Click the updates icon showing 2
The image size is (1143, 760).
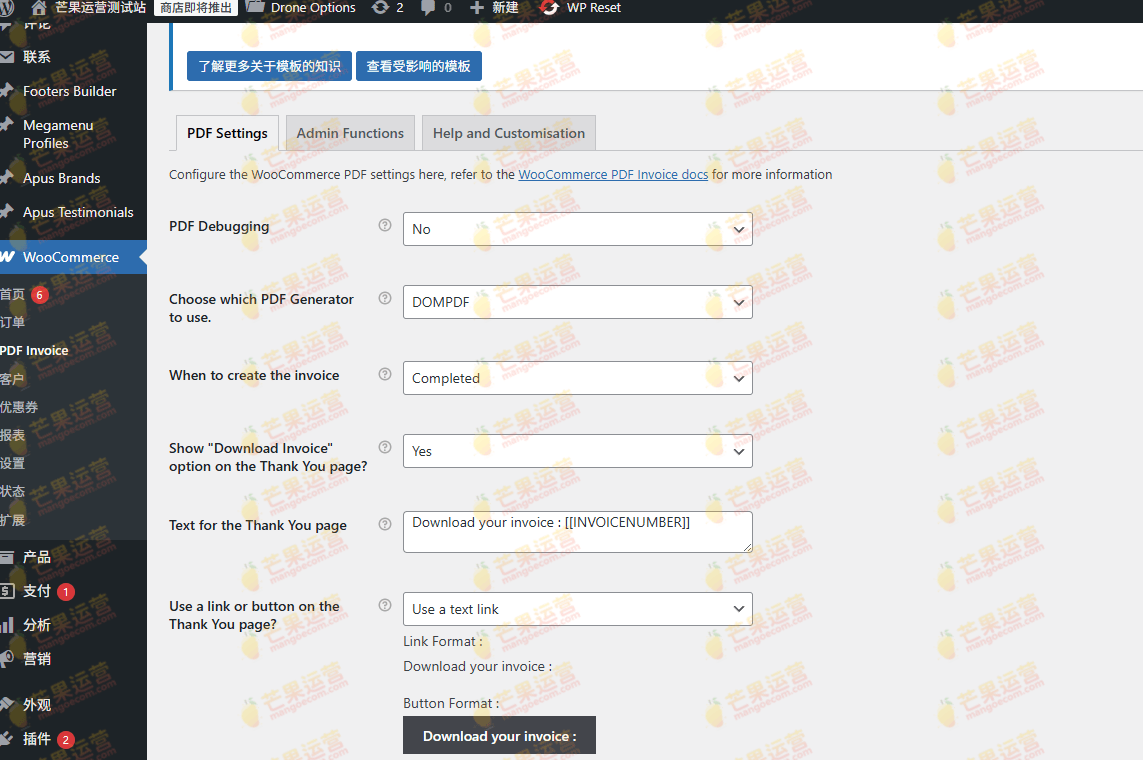tap(380, 8)
